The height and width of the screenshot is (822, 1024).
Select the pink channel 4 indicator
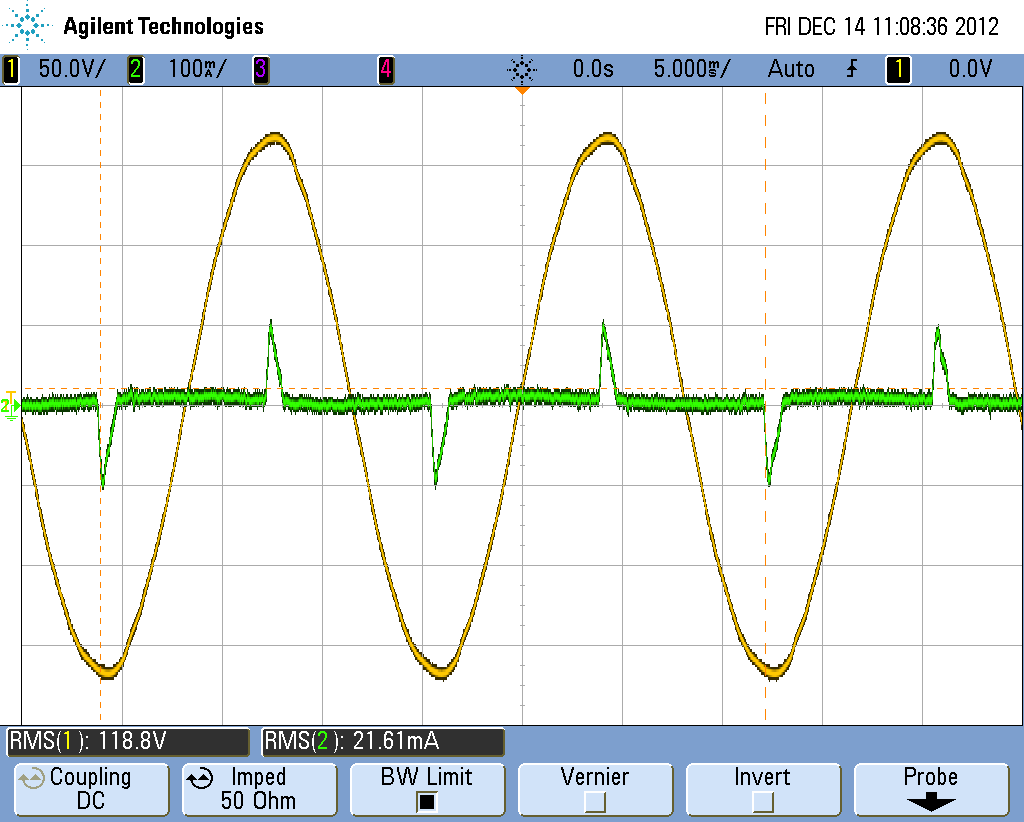click(x=386, y=69)
